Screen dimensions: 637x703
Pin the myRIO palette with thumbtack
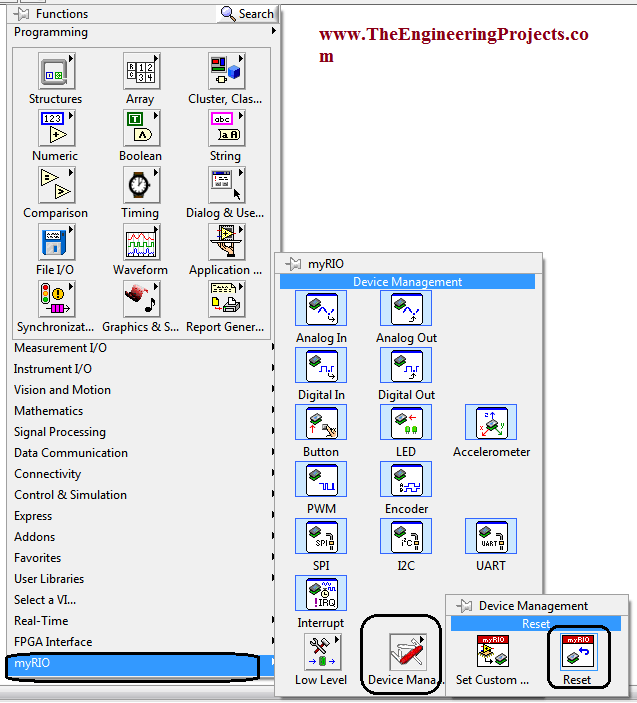[293, 264]
